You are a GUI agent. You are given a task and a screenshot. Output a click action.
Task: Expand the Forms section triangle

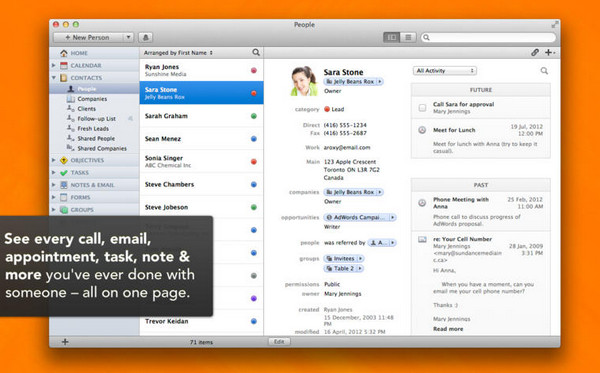click(54, 197)
